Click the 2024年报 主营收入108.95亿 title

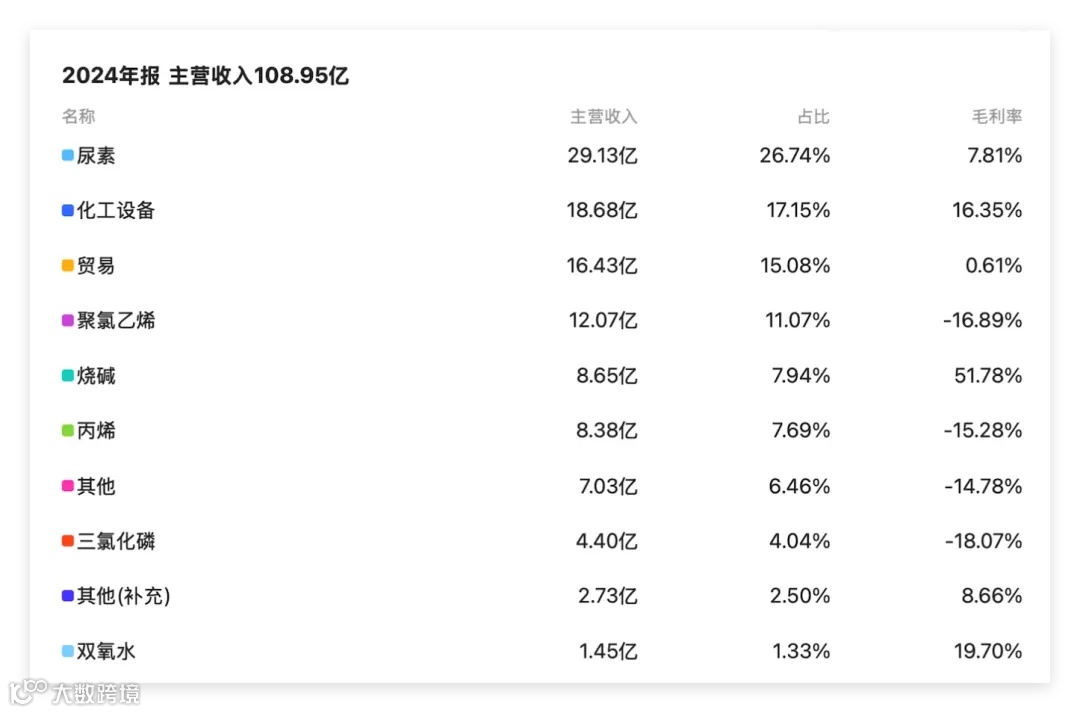point(205,76)
